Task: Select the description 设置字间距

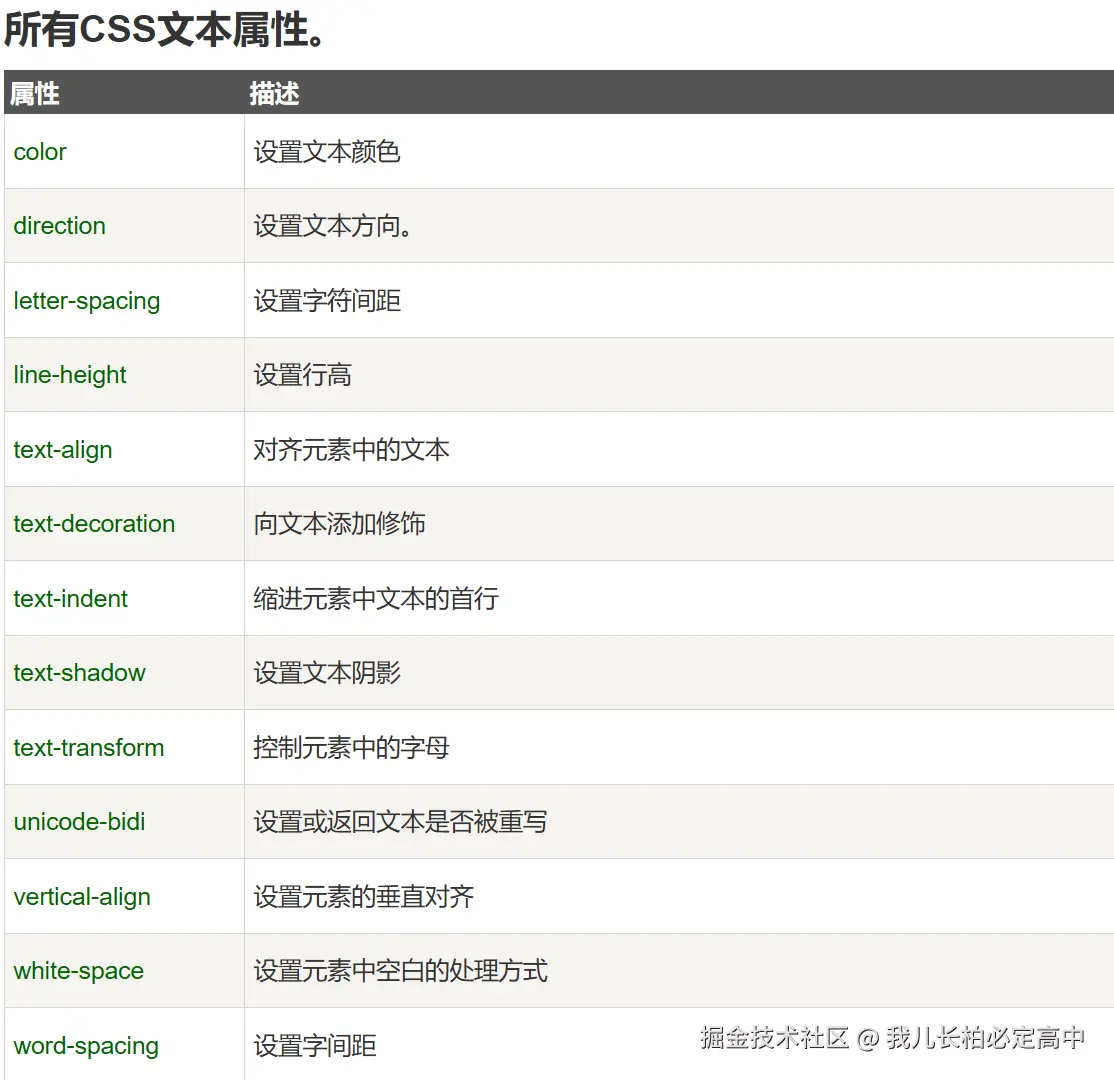Action: (315, 1047)
